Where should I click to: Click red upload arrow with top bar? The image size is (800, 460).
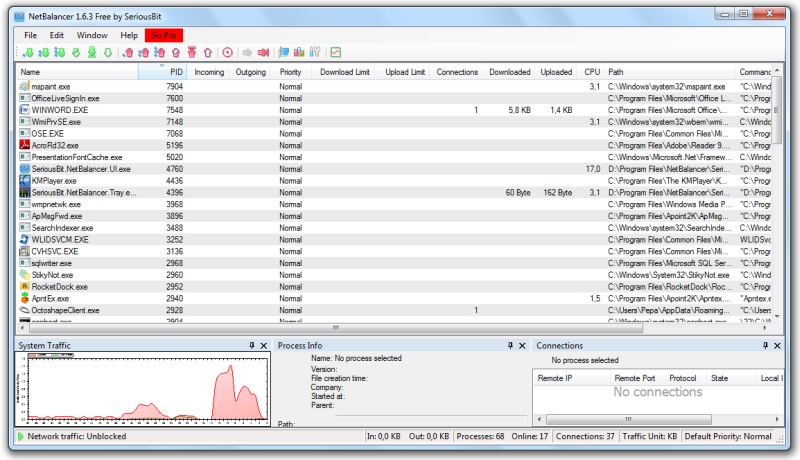[192, 53]
